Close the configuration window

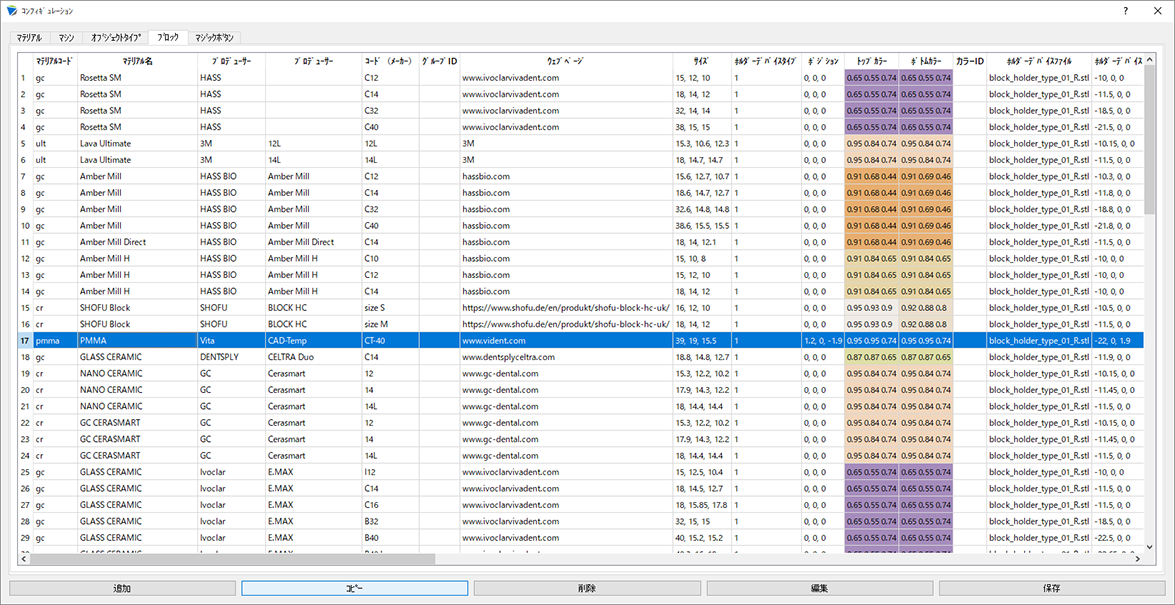[x=1158, y=11]
